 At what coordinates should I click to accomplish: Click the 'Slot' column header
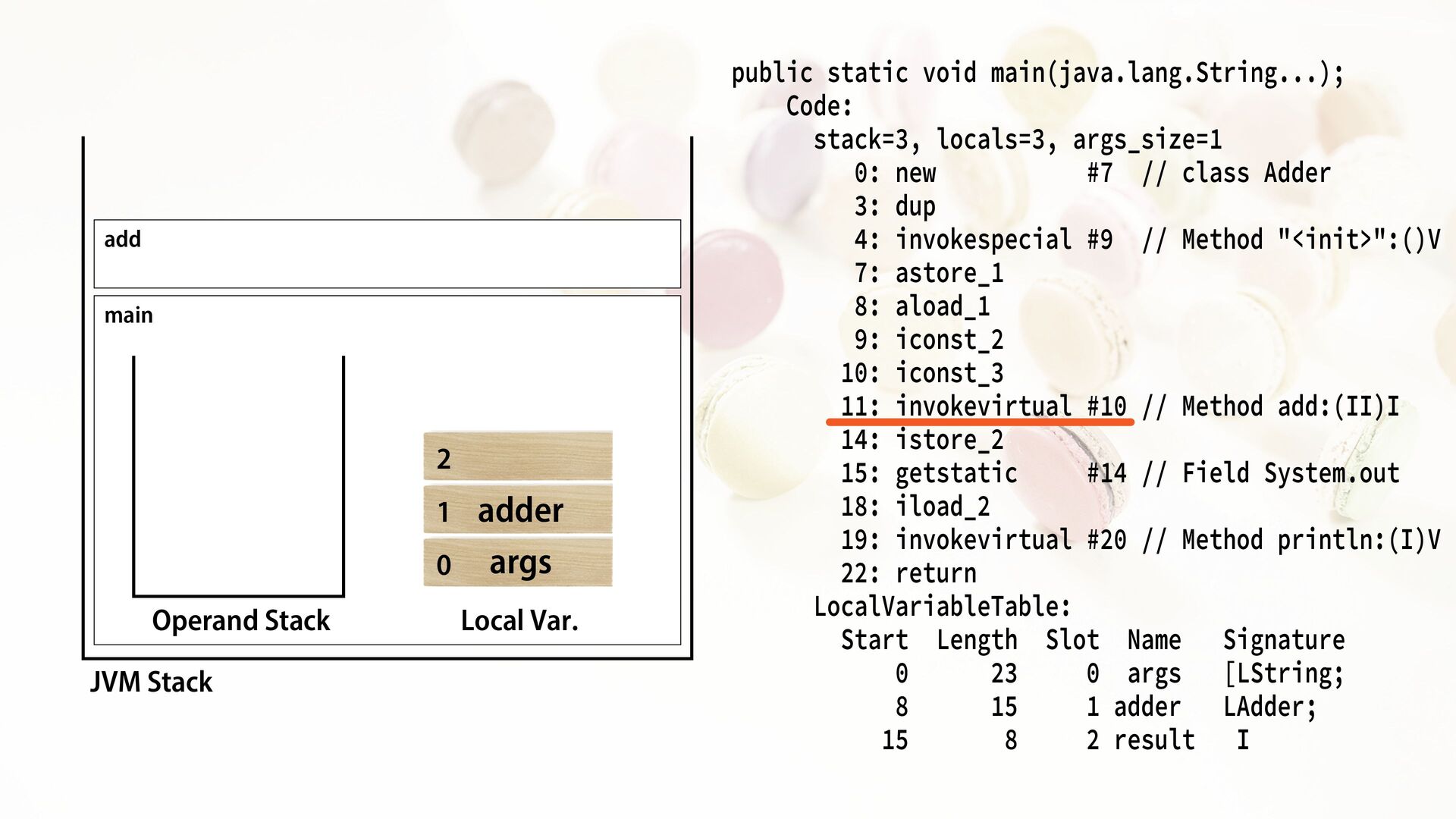pyautogui.click(x=1072, y=641)
